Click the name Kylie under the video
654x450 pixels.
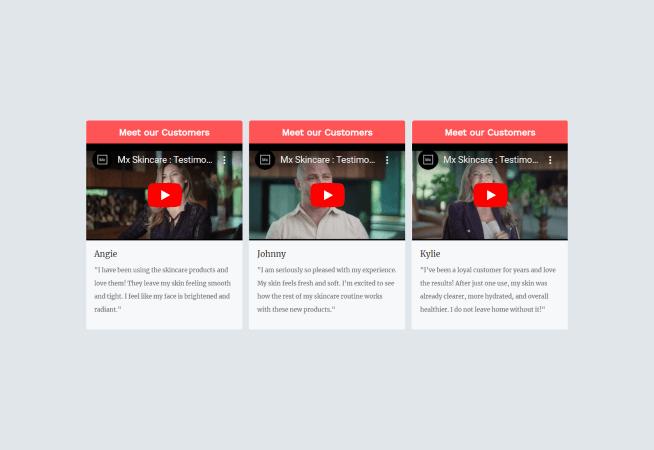click(x=432, y=254)
